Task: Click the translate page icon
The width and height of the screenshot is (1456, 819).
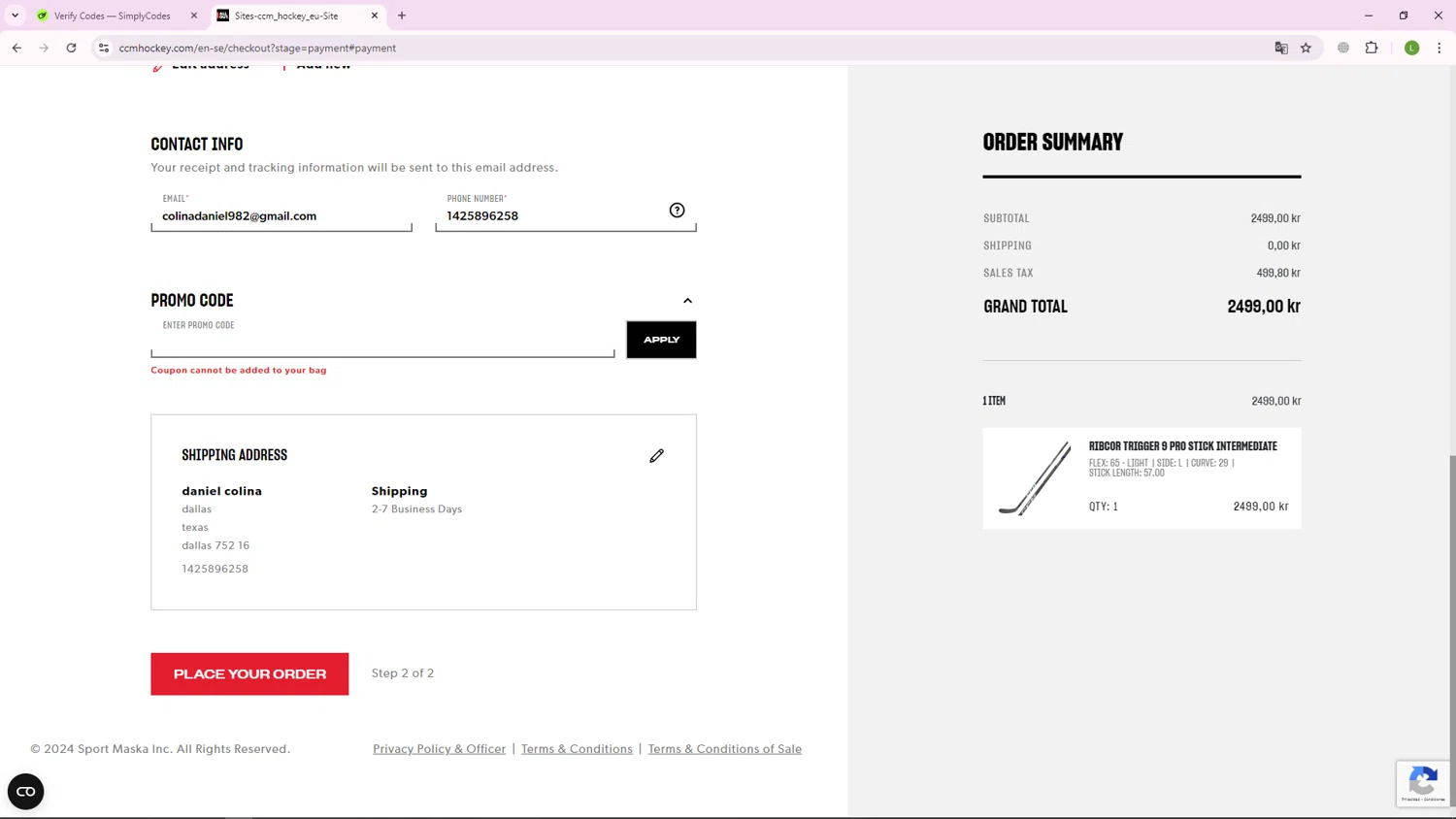Action: click(1281, 48)
